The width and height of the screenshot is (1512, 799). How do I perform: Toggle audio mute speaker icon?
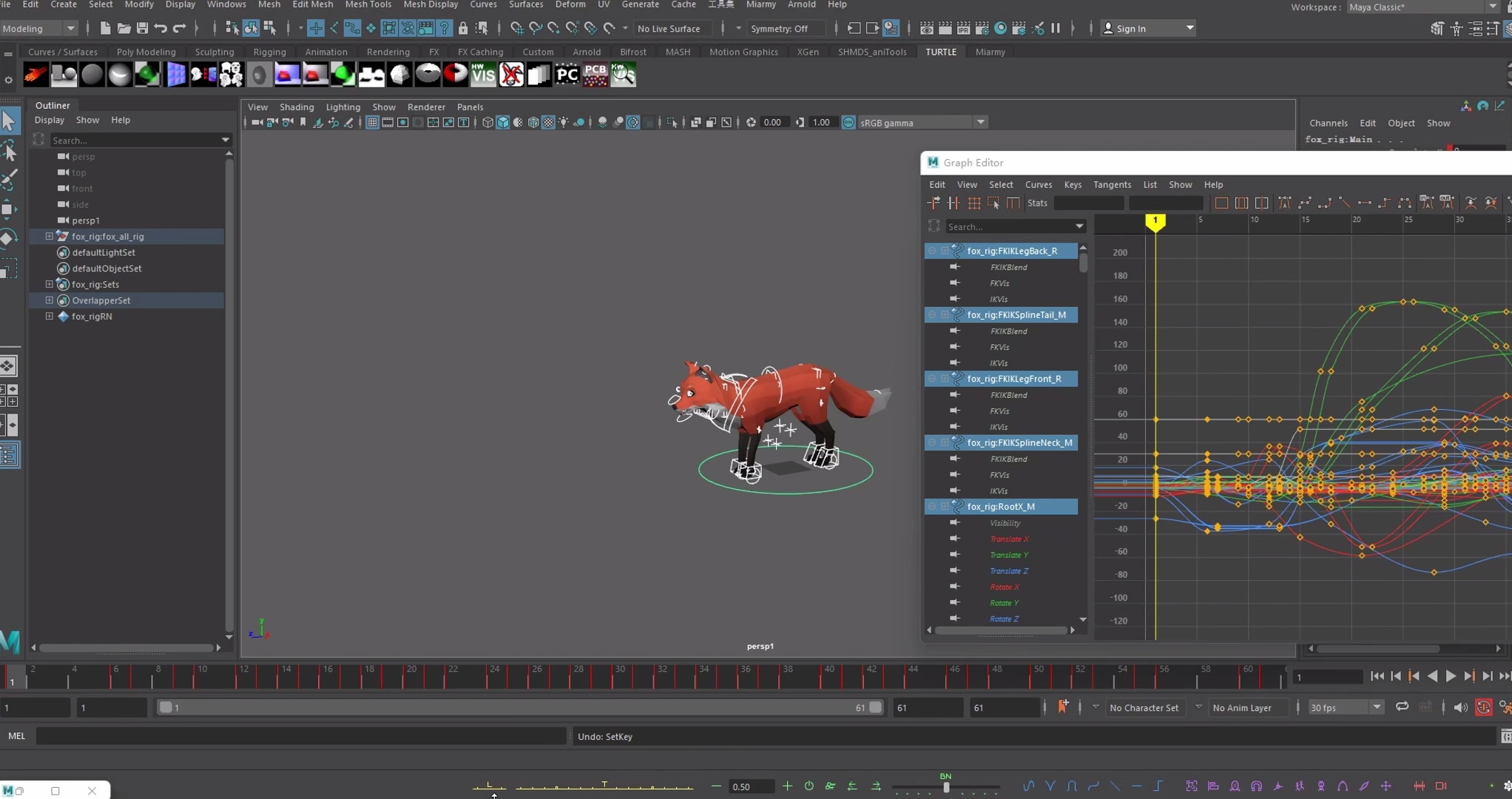[1459, 708]
